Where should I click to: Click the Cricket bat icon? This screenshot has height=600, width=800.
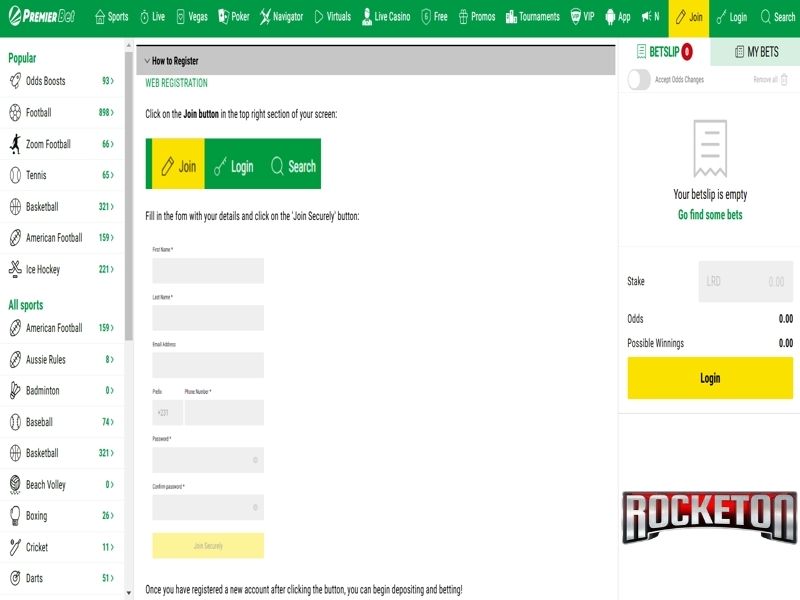(x=15, y=547)
